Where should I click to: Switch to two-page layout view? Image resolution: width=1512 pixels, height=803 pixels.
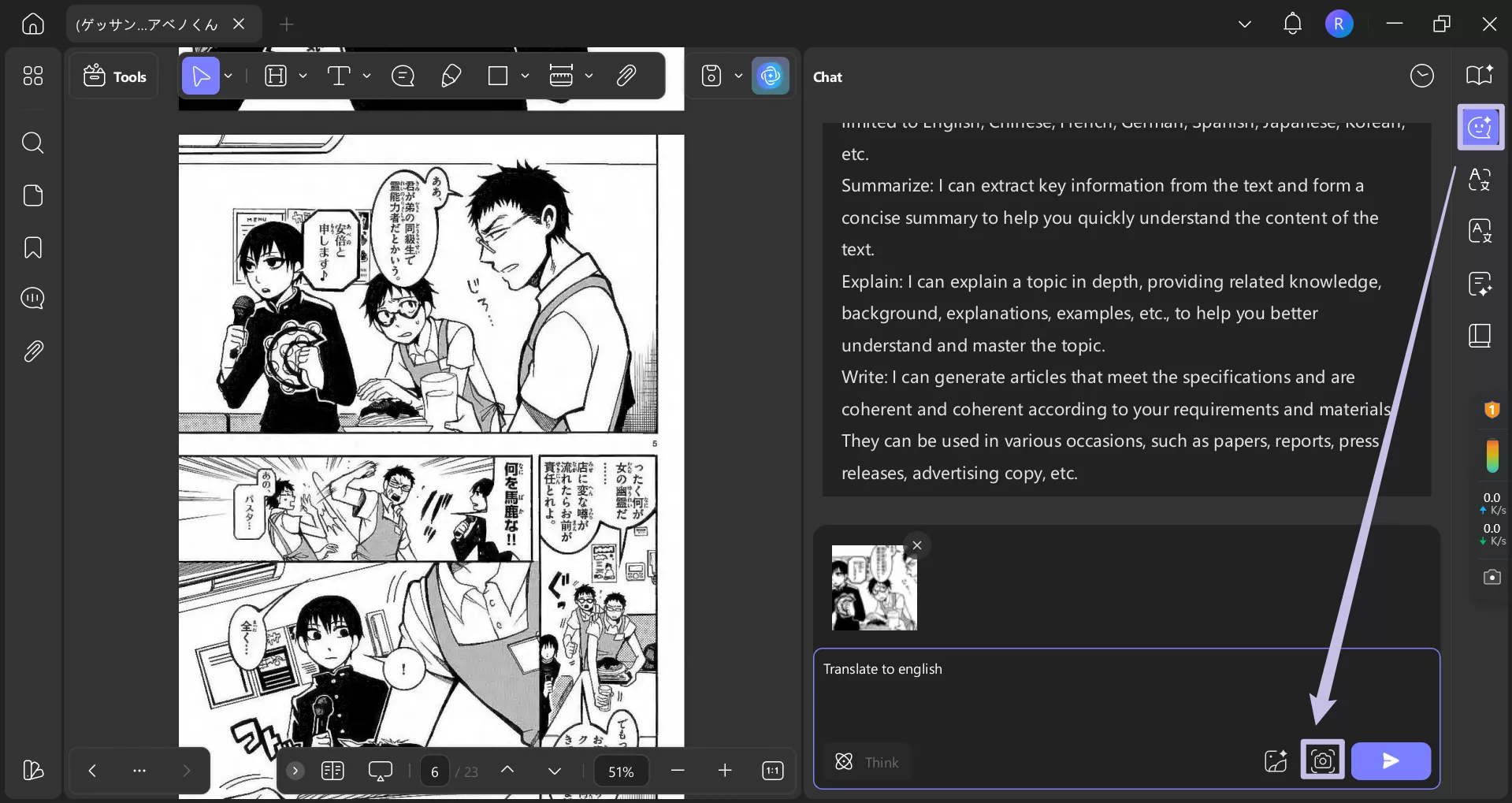point(332,771)
